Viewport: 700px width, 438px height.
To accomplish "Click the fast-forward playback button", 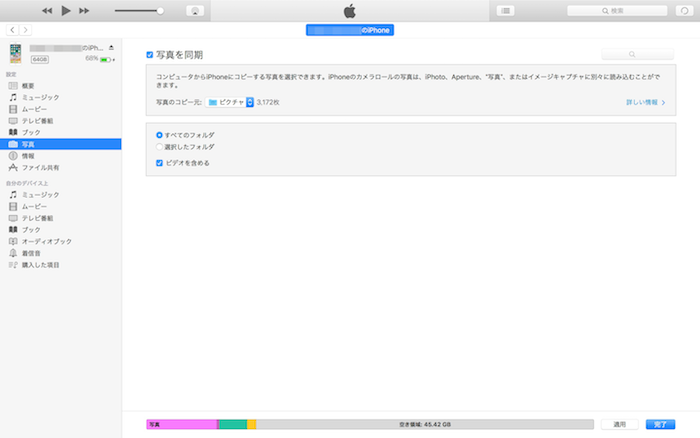I will tap(84, 11).
